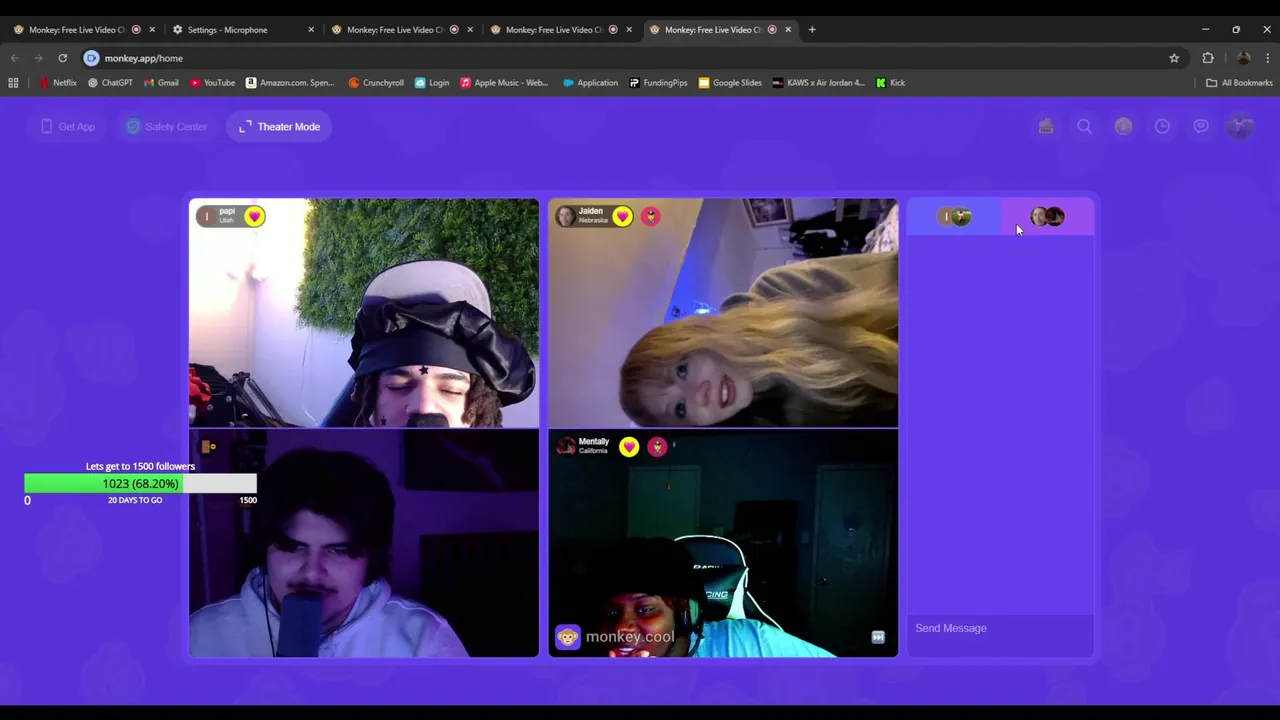Open the ChatGPT bookmark
The width and height of the screenshot is (1280, 720).
[x=110, y=83]
